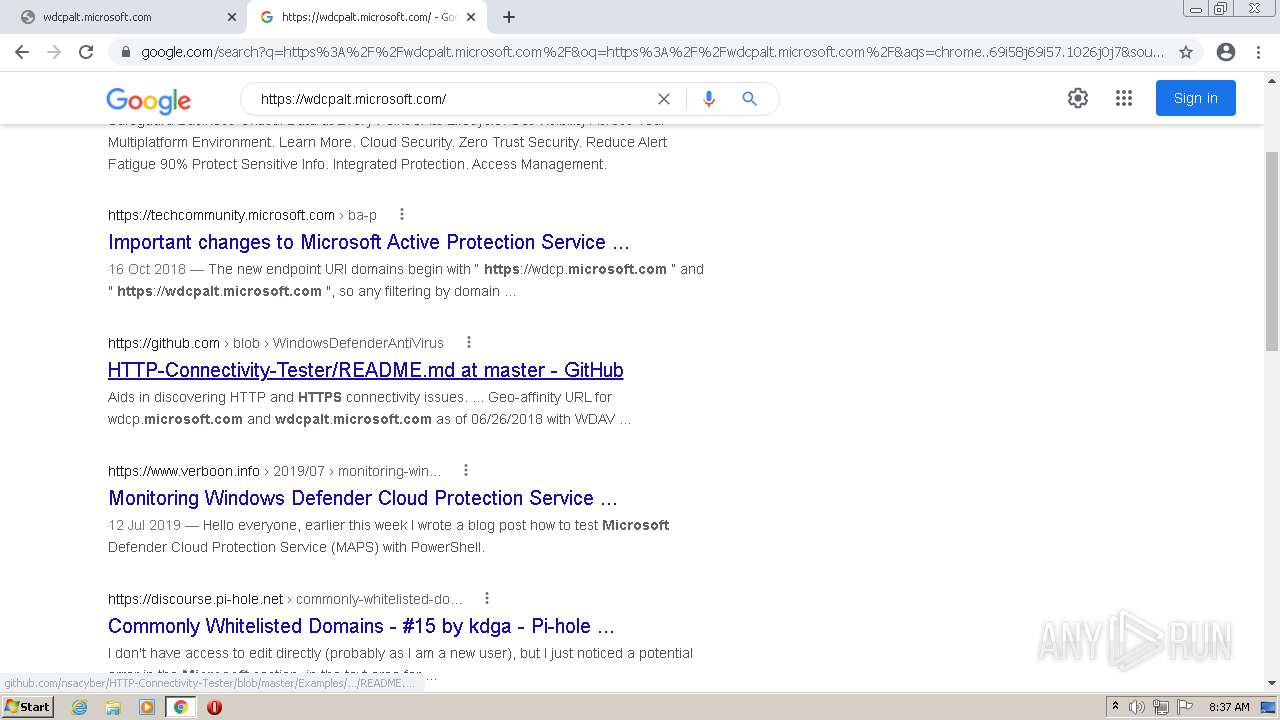Open 'Commonly Whitelisted Domains' Pi-hole result
Viewport: 1280px width, 720px height.
[361, 626]
